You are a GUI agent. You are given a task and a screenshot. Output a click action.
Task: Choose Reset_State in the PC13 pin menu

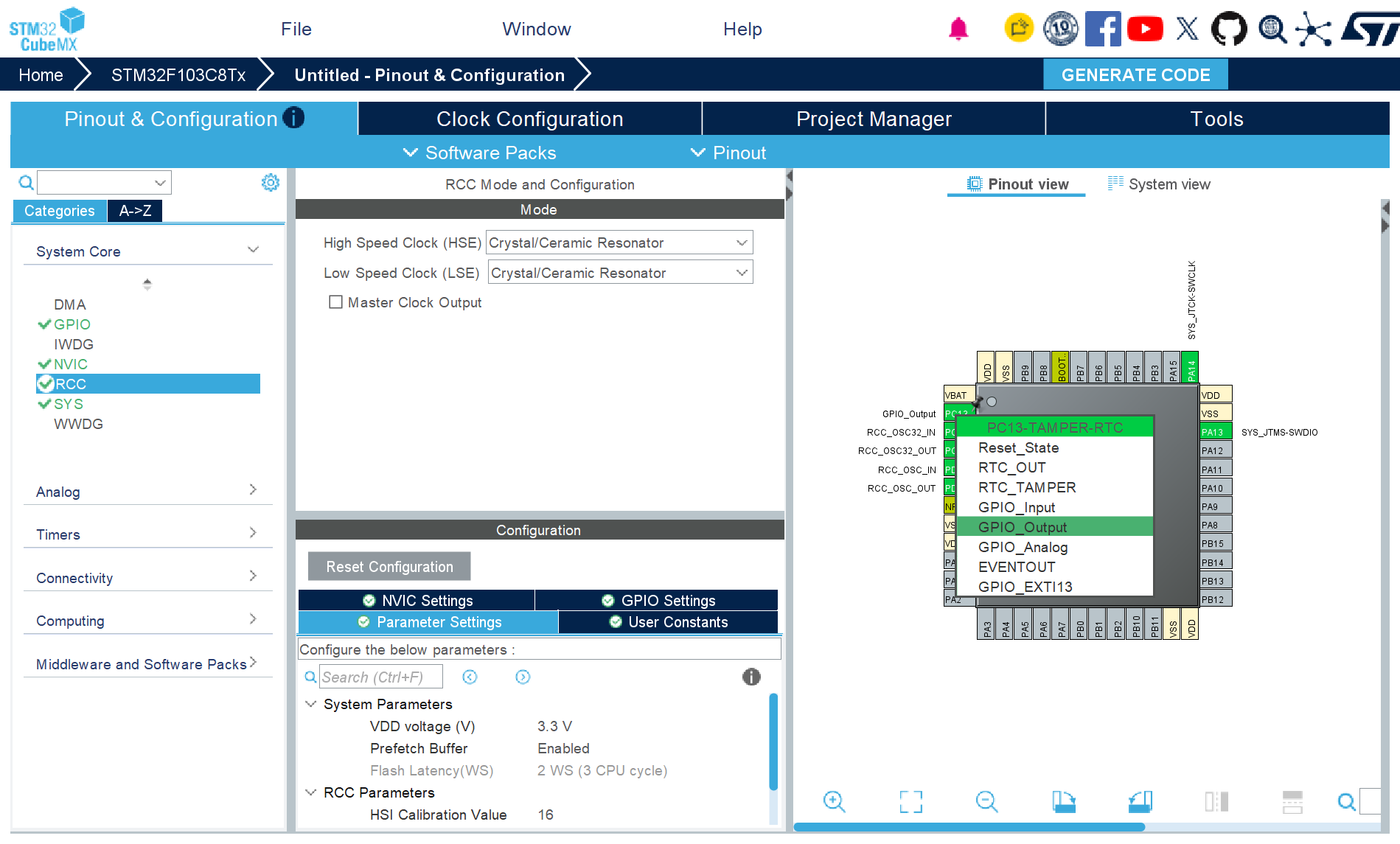(x=1055, y=447)
